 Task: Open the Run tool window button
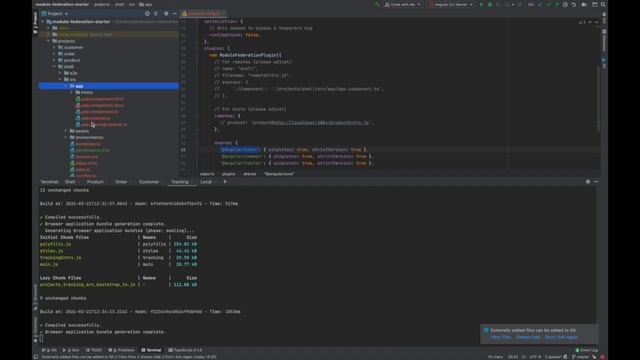tap(71, 350)
